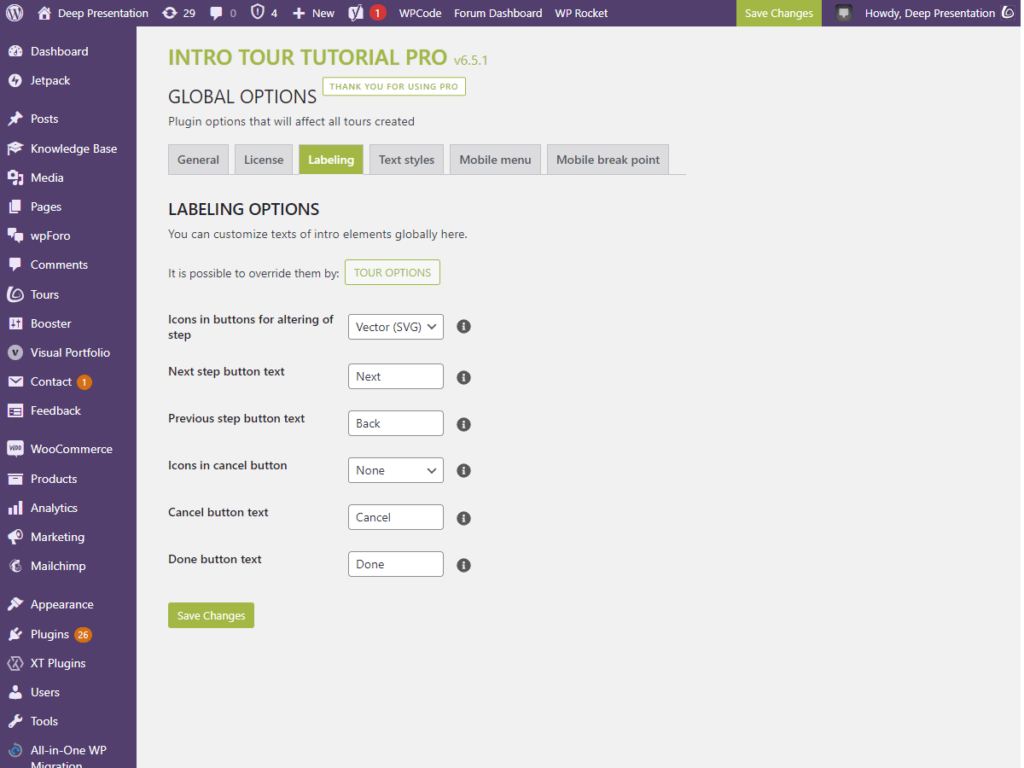Select the Labeling tab
The image size is (1024, 768).
[331, 159]
